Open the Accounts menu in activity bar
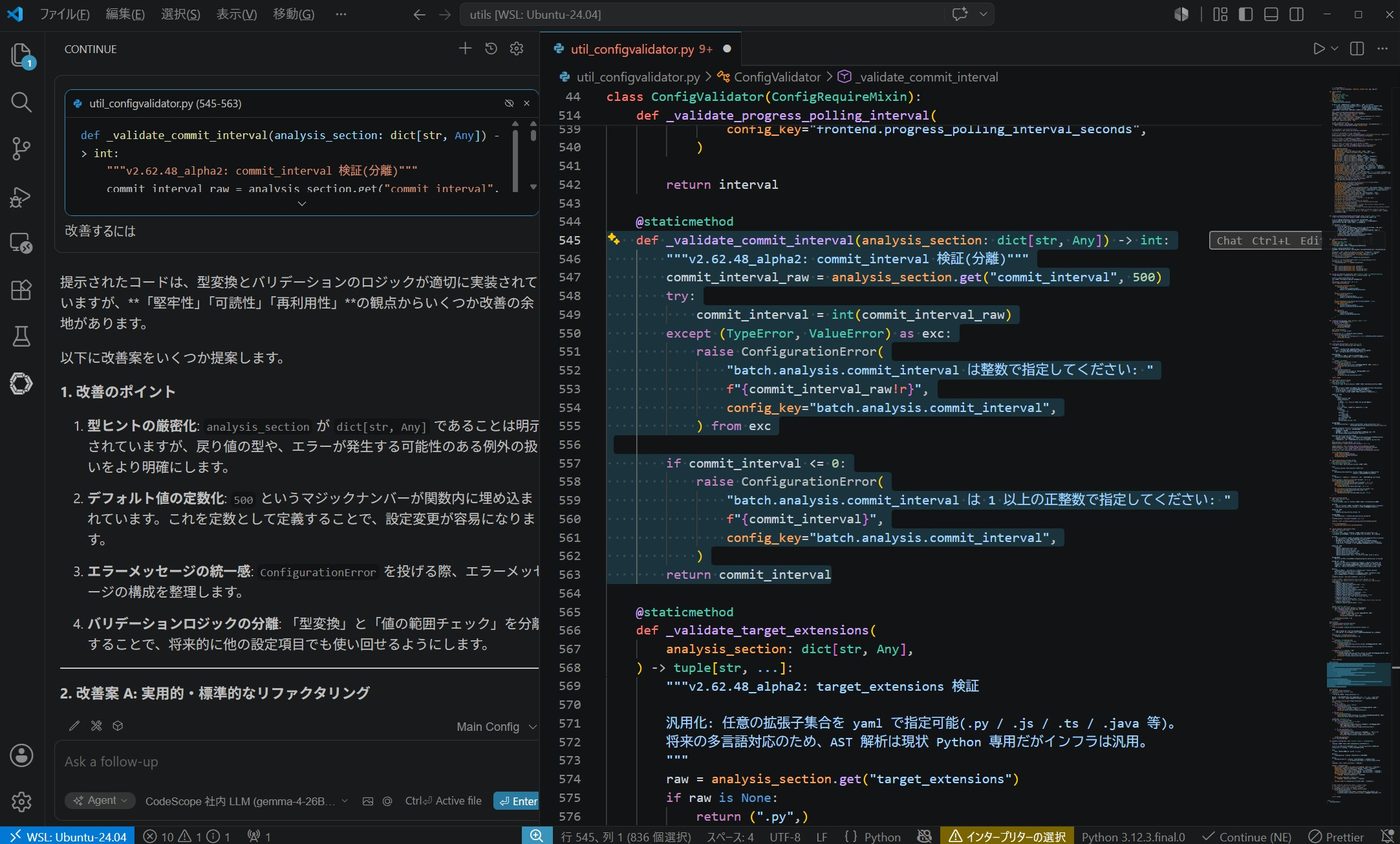This screenshot has height=844, width=1400. pos(21,755)
